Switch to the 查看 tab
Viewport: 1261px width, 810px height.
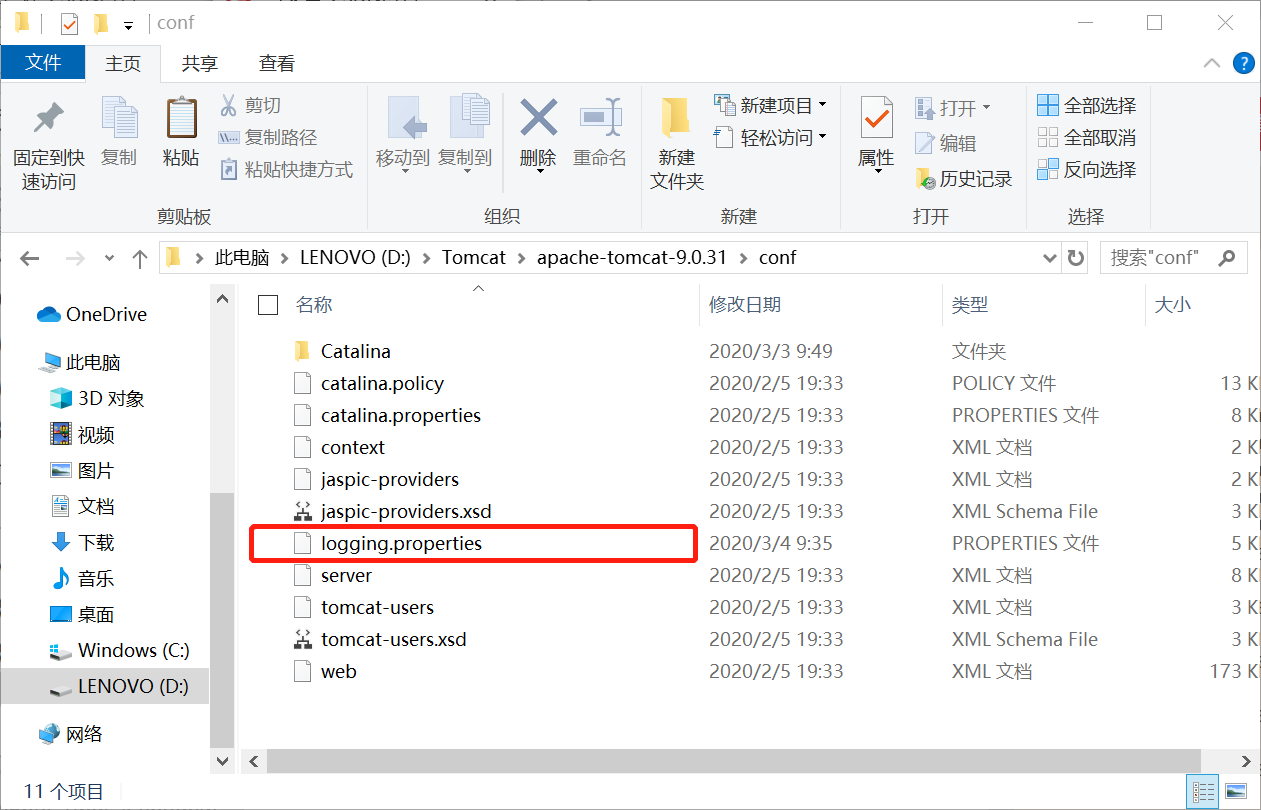tap(276, 62)
